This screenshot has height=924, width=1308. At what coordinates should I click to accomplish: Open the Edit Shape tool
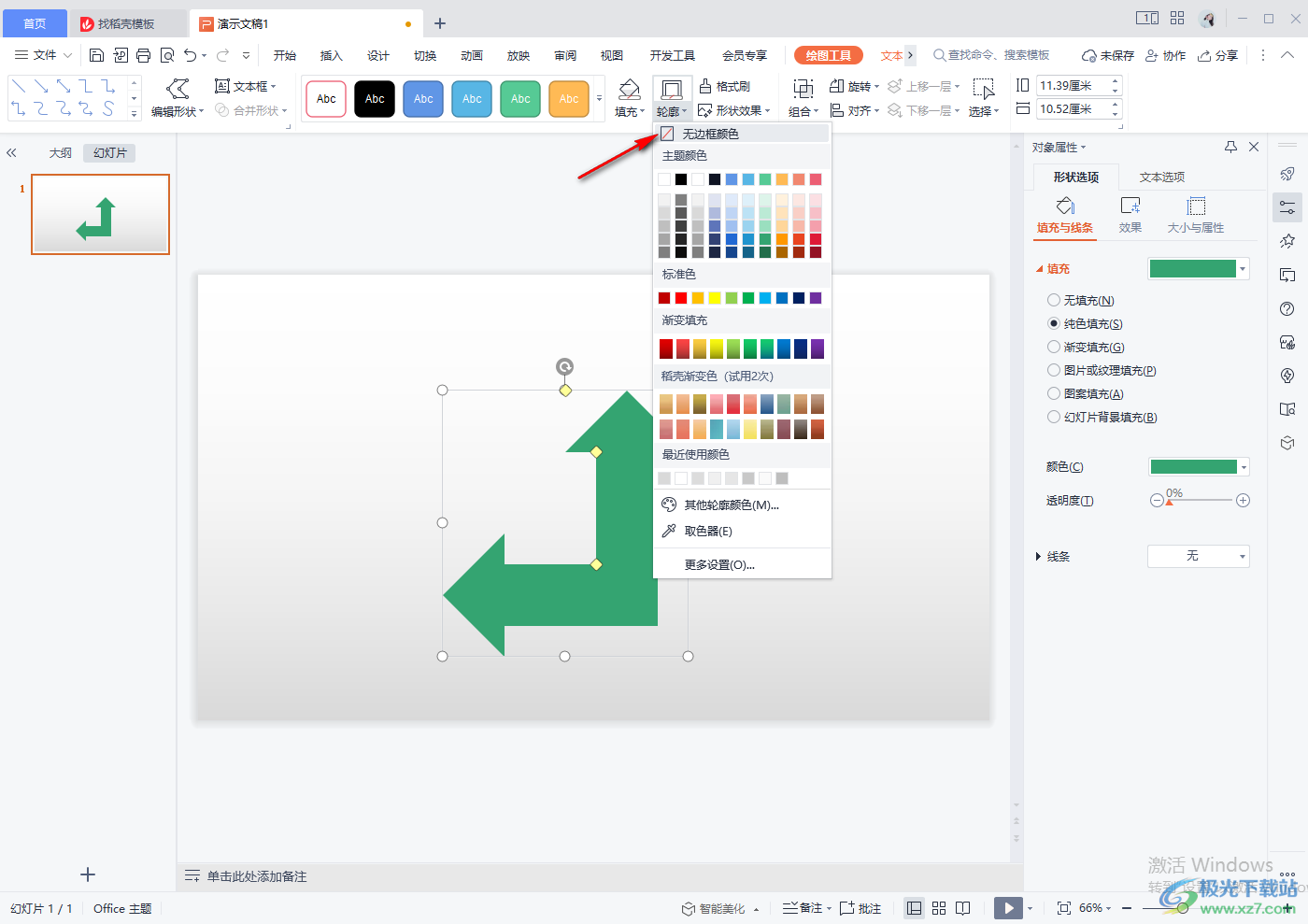click(x=178, y=98)
